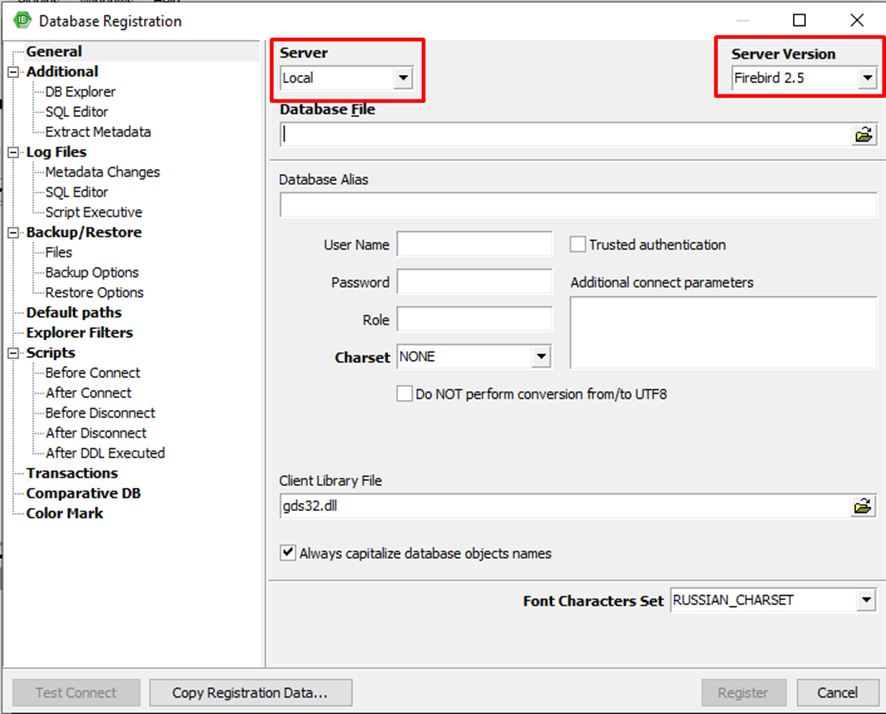Click the Cancel button

pos(837,693)
